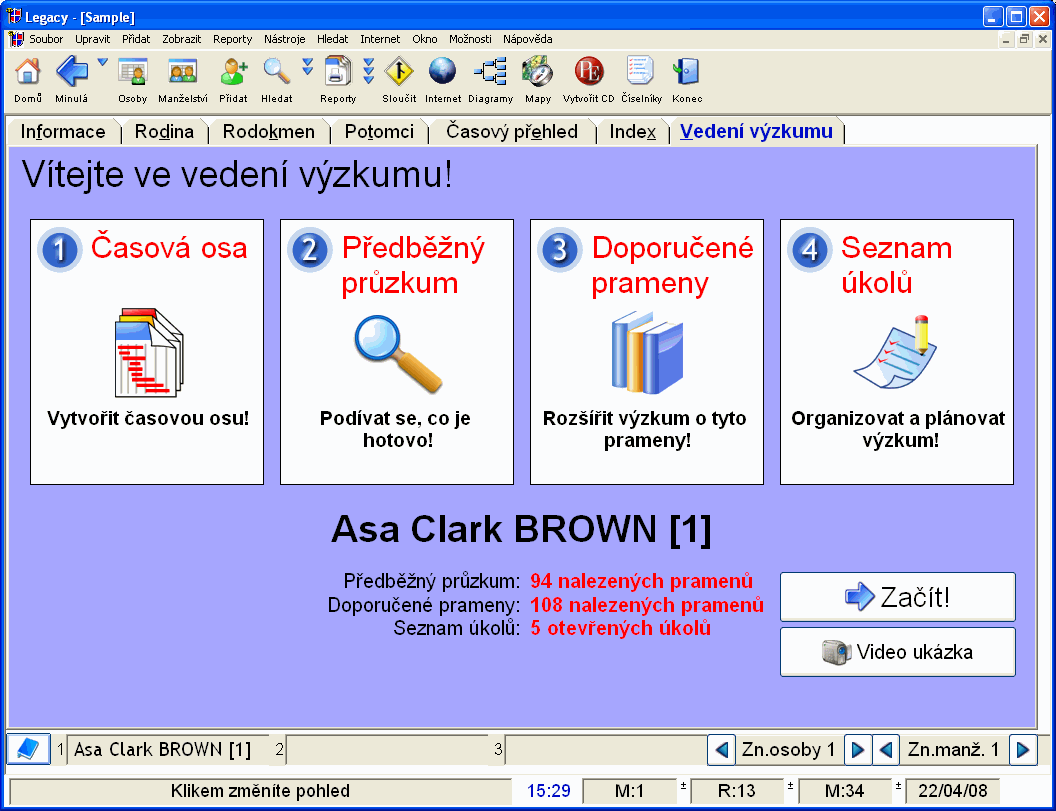1056x811 pixels.
Task: Click the Časová osa heading
Action: pyautogui.click(x=170, y=248)
